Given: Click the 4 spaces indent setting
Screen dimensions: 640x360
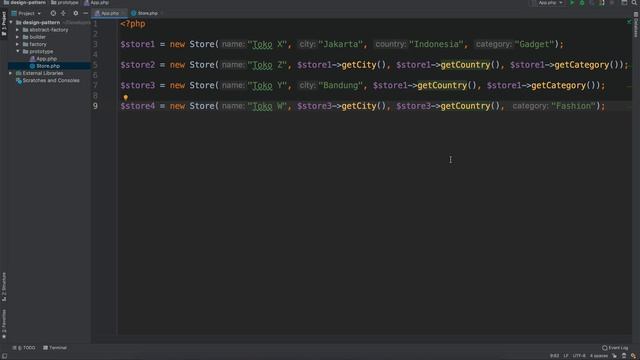Looking at the screenshot, I should pyautogui.click(x=599, y=356).
